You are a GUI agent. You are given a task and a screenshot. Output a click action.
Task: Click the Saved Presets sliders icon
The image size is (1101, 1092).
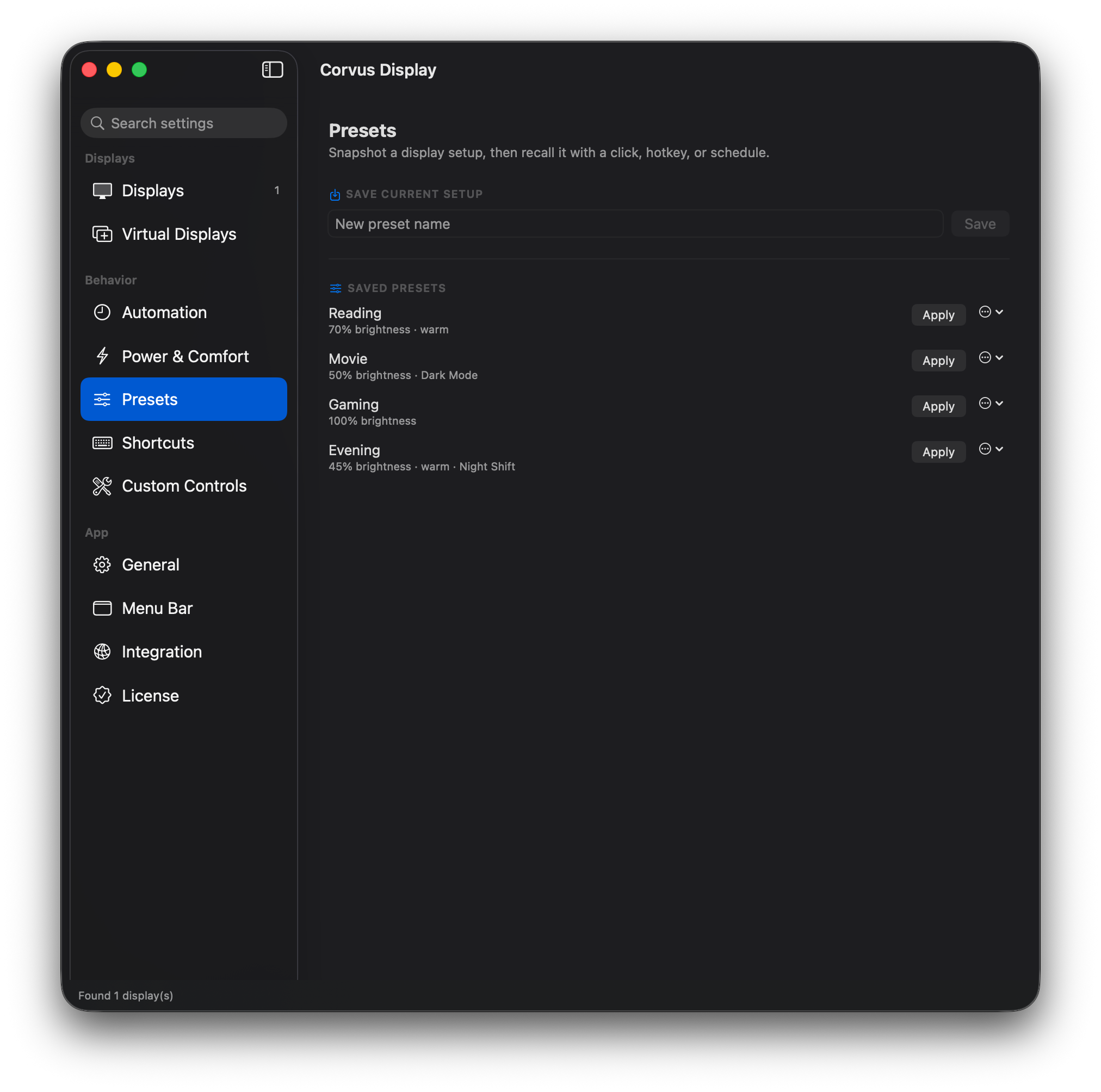click(x=336, y=289)
